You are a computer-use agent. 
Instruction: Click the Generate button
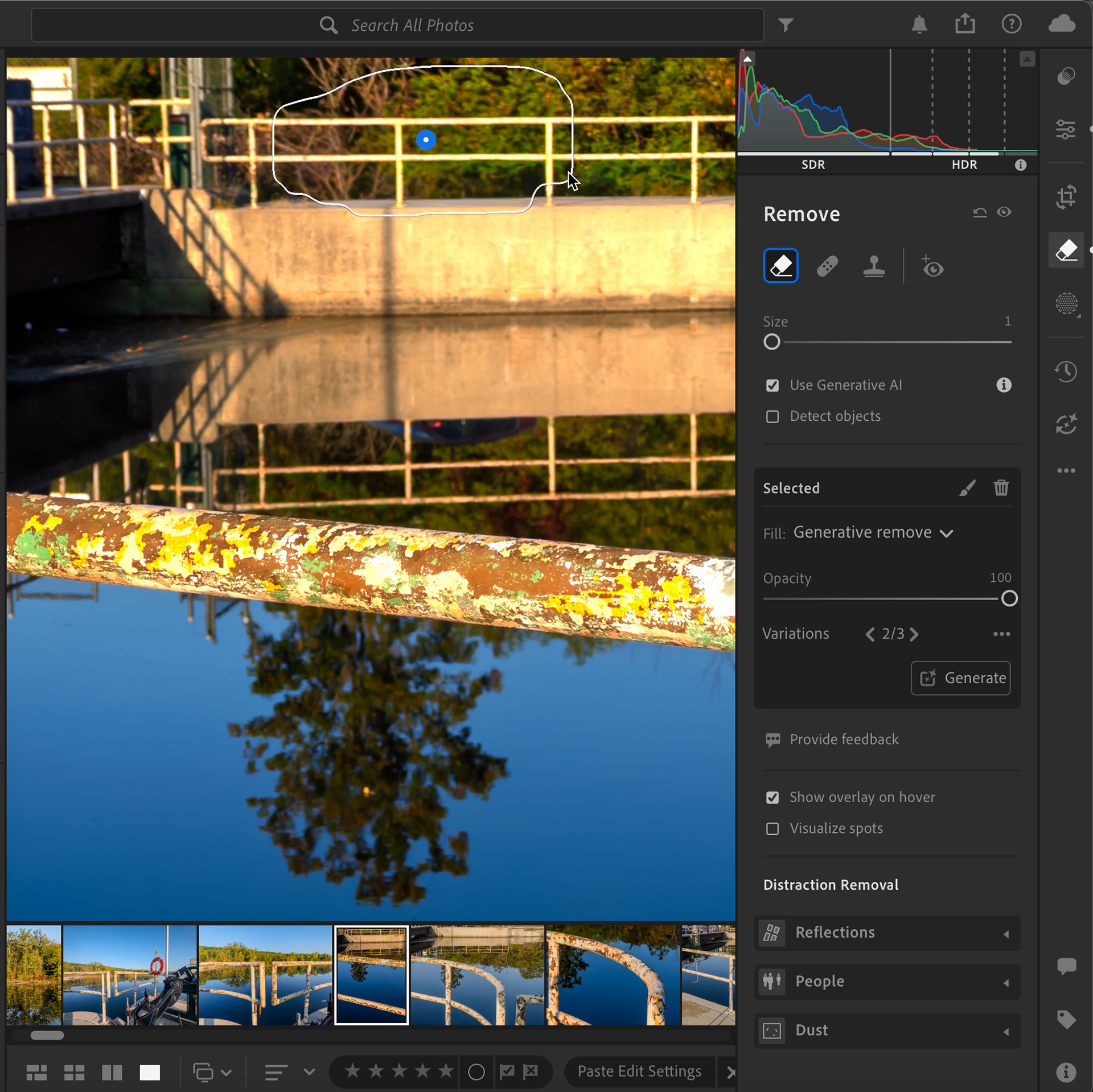click(x=960, y=678)
